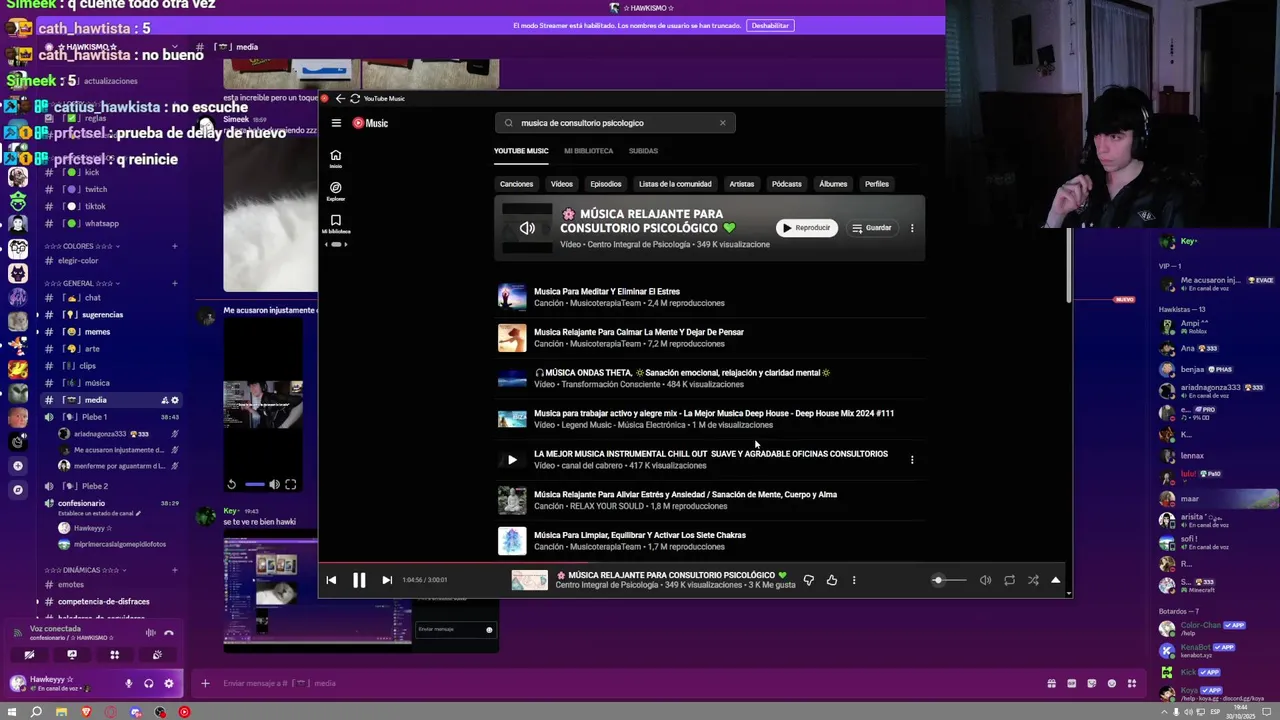The image size is (1280, 720).
Task: Open Discord user settings gear
Action: [x=168, y=684]
